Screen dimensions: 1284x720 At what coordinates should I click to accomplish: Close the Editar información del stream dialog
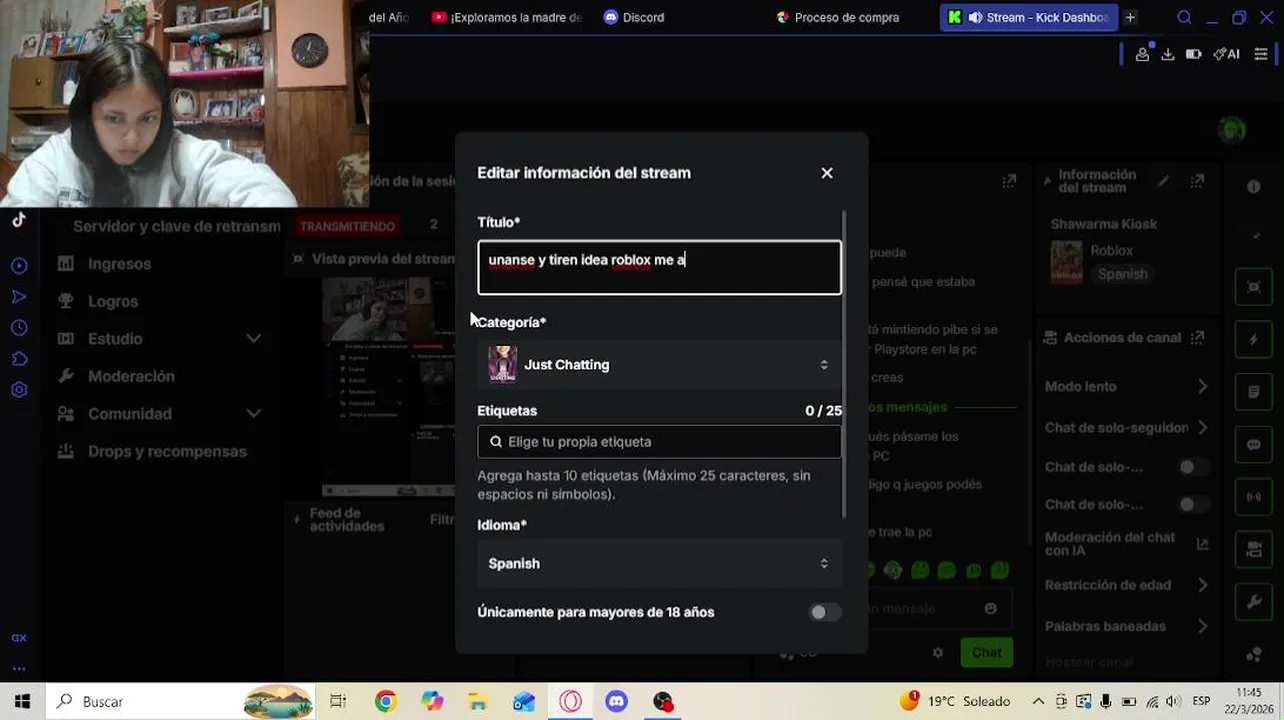pos(827,173)
